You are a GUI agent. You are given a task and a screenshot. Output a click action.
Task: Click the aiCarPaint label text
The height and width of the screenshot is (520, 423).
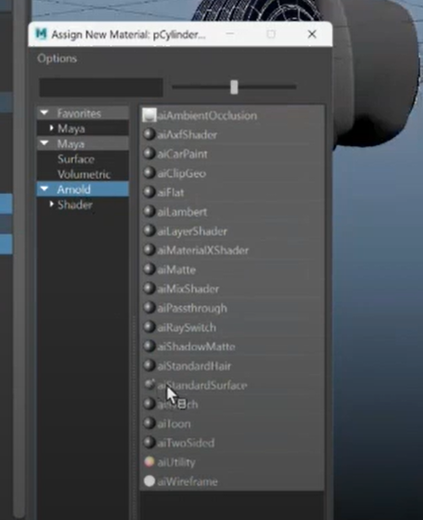[x=182, y=154]
